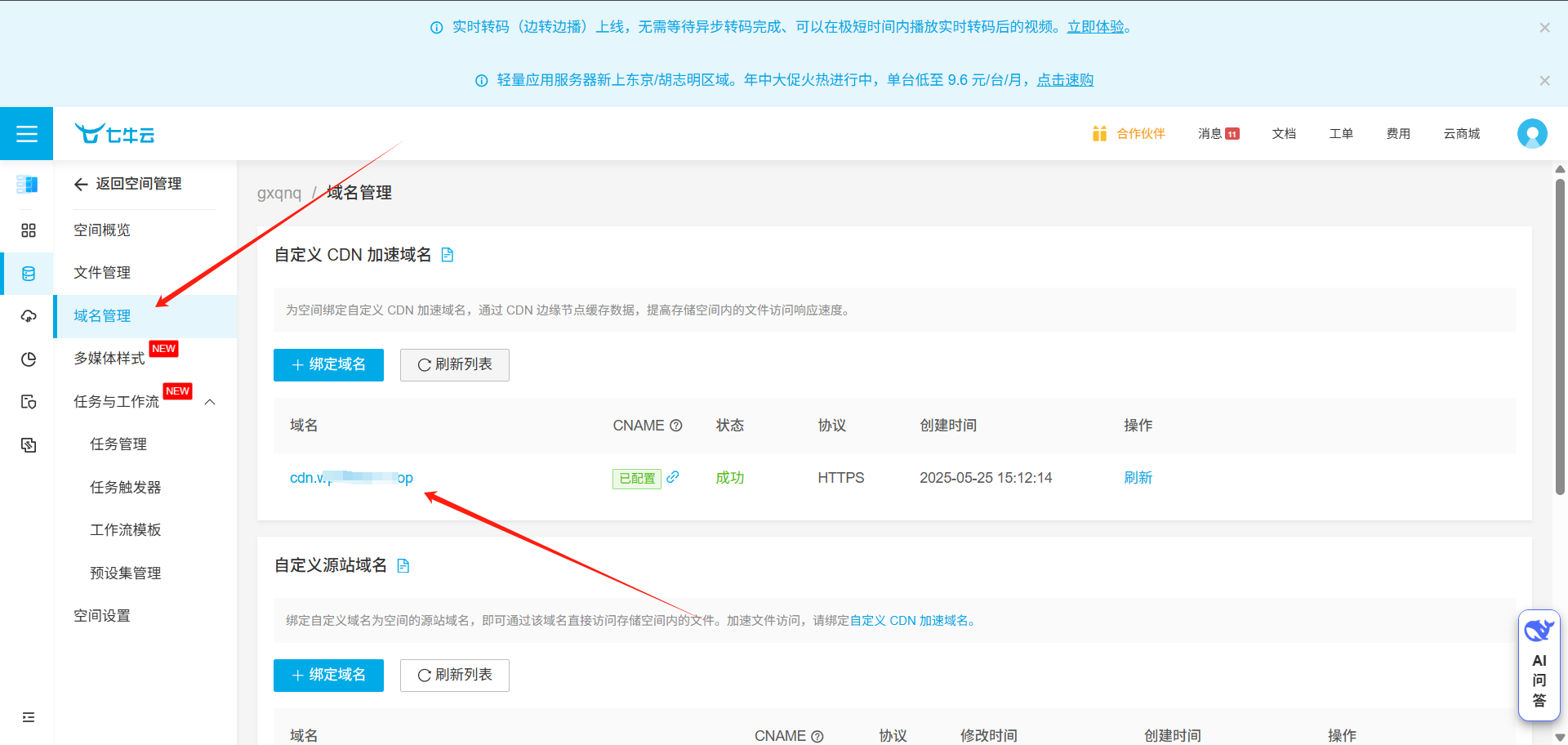
Task: Open 空间设置 menu item
Action: coord(102,616)
